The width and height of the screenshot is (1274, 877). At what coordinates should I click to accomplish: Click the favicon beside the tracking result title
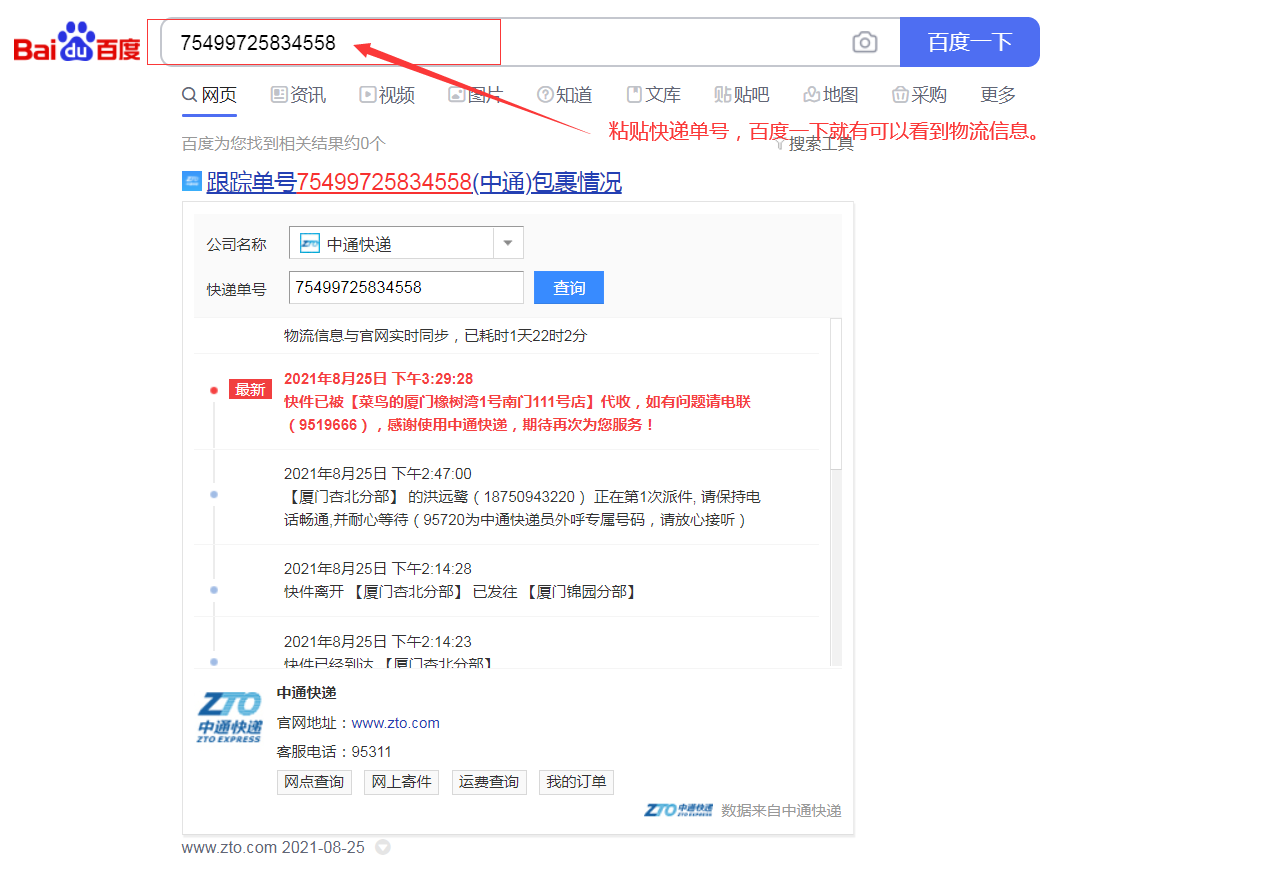tap(191, 181)
